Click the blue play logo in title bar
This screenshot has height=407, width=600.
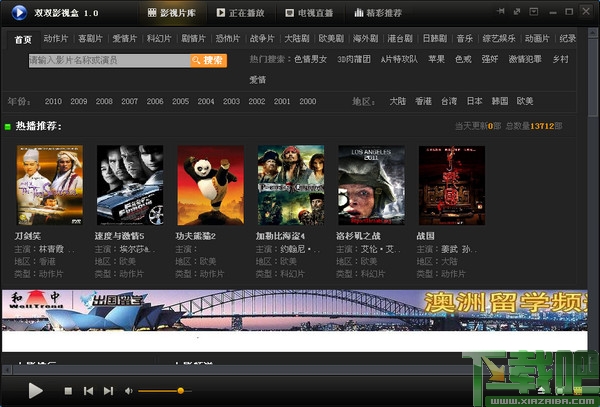pos(19,13)
